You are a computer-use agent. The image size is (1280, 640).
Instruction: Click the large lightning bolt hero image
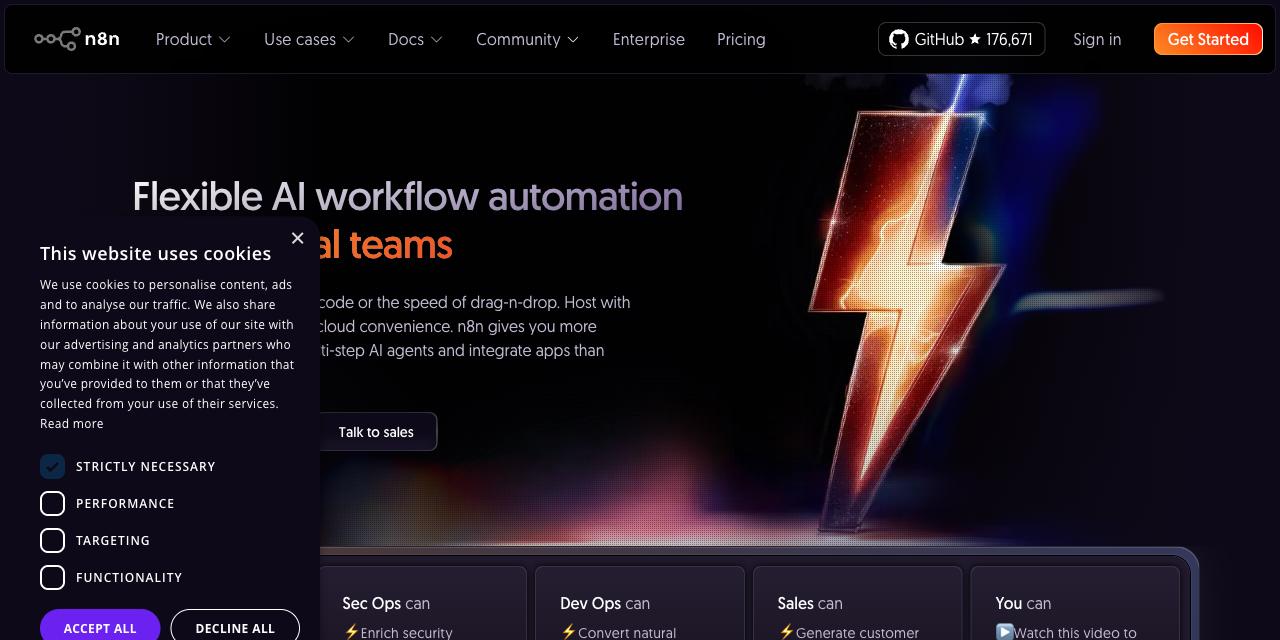(905, 310)
